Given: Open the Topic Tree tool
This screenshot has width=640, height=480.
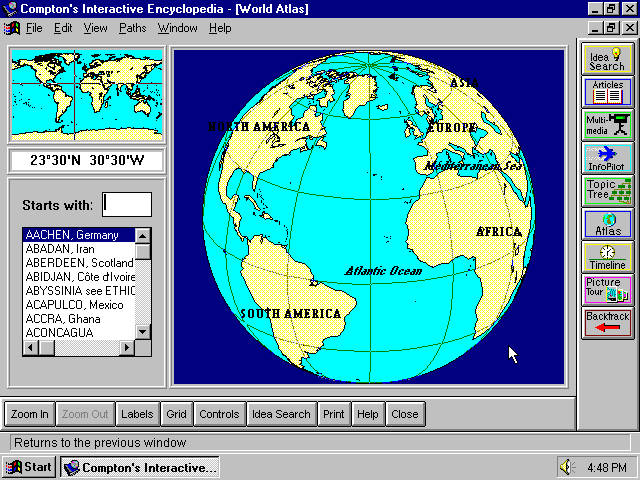Looking at the screenshot, I should 607,191.
